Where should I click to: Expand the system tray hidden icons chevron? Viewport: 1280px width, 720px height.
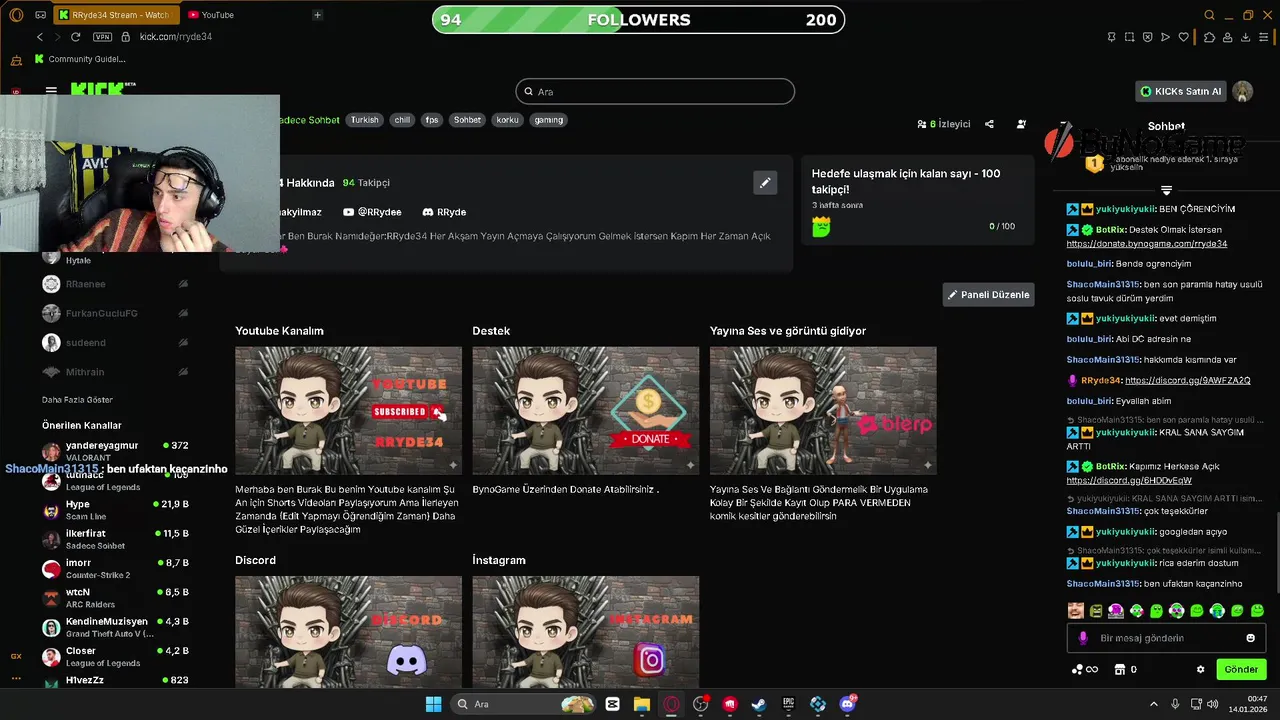[x=1153, y=704]
